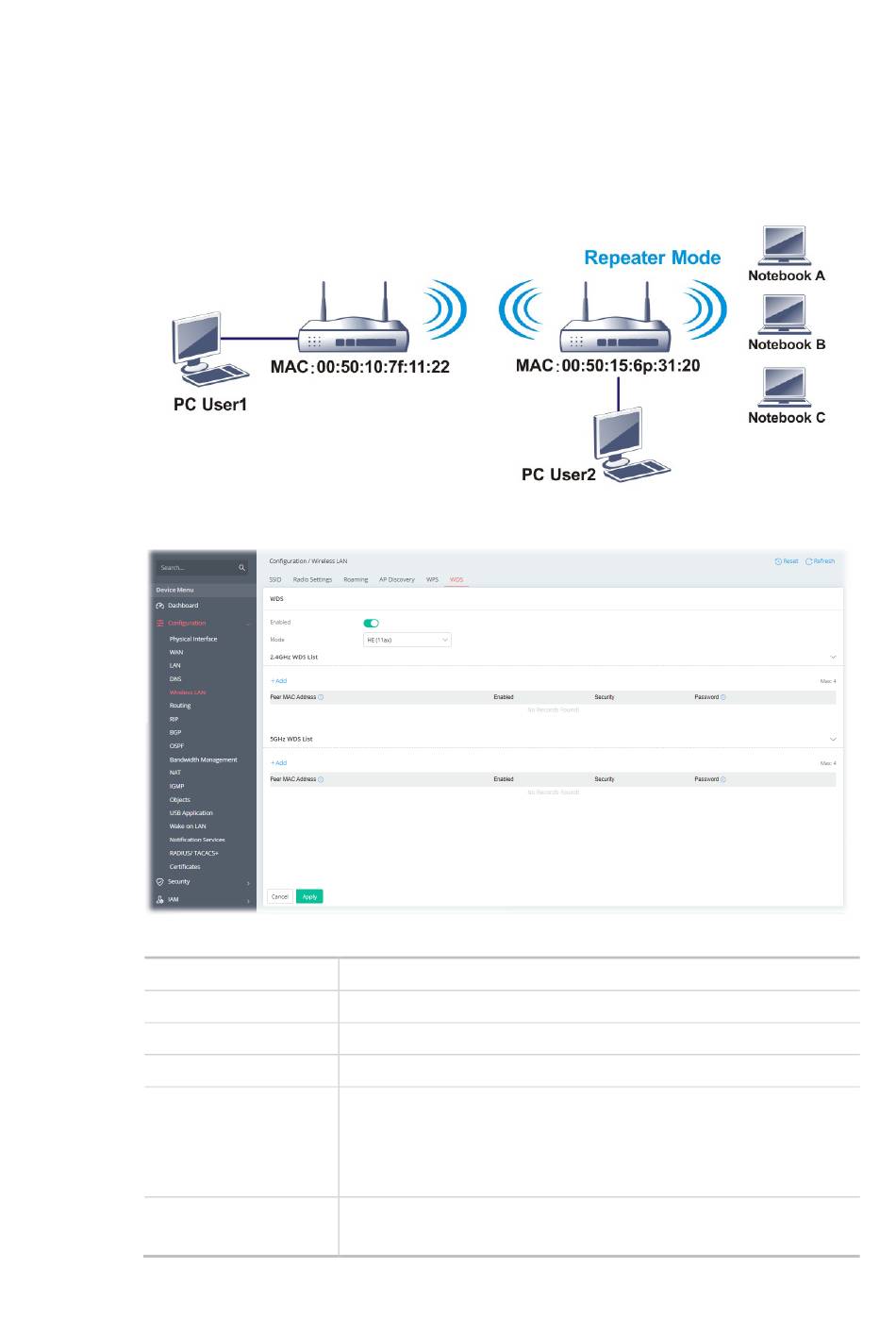Add a peer to 2.4GHz WDS List

click(278, 681)
